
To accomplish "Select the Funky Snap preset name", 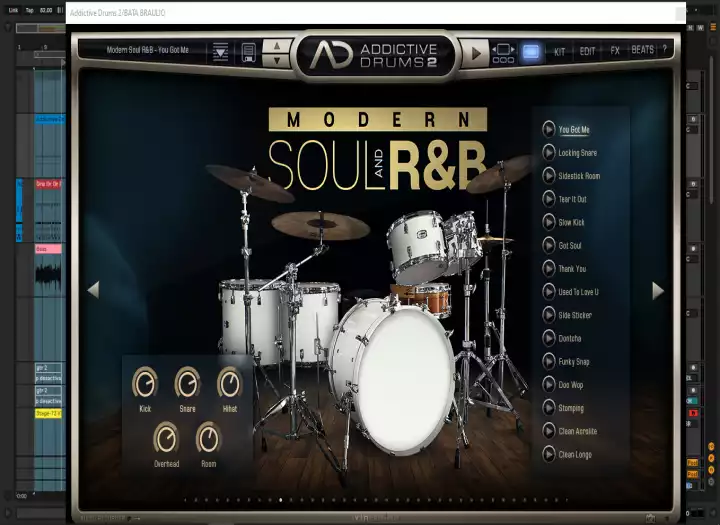I will [x=574, y=362].
